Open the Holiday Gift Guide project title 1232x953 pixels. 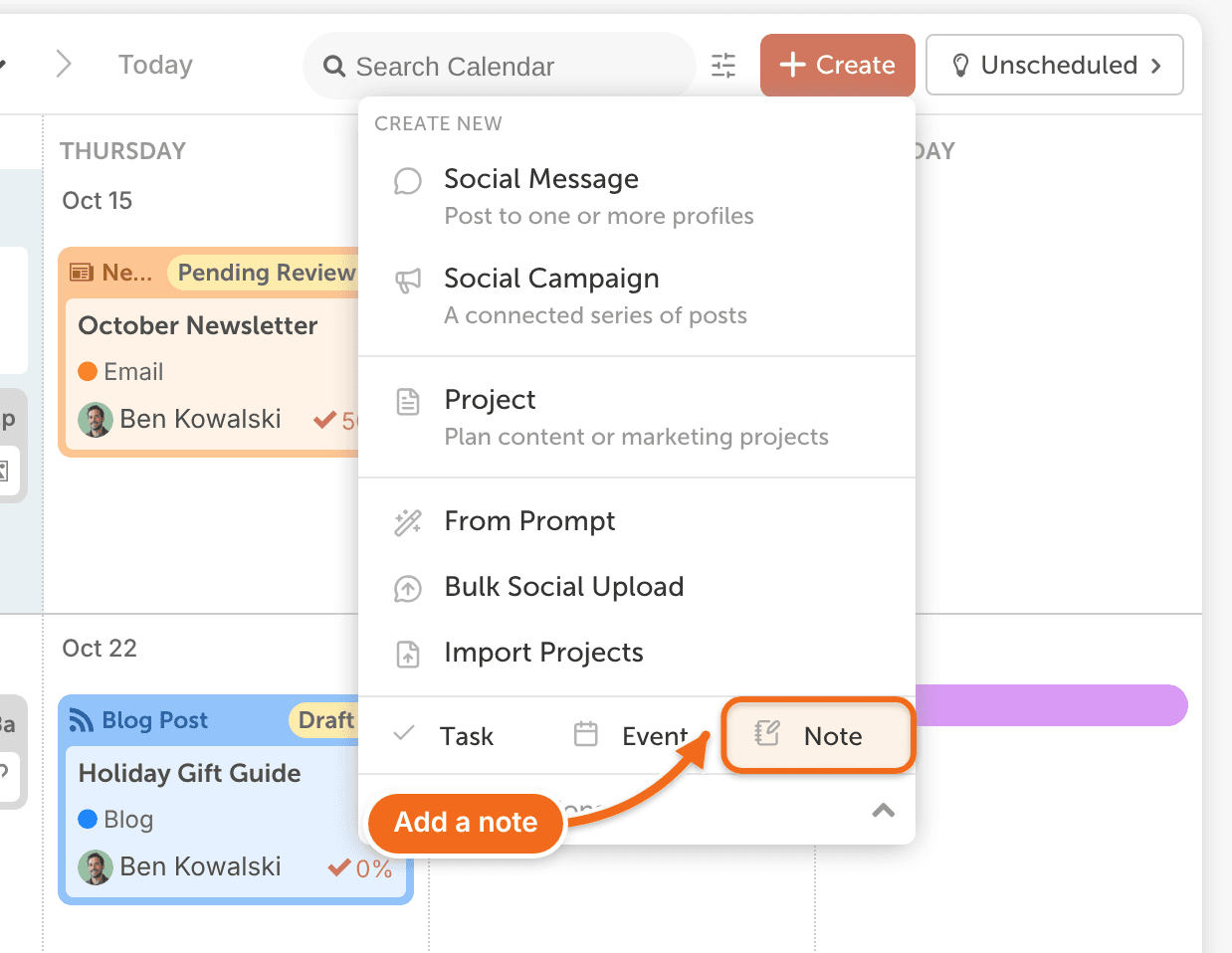pos(190,773)
